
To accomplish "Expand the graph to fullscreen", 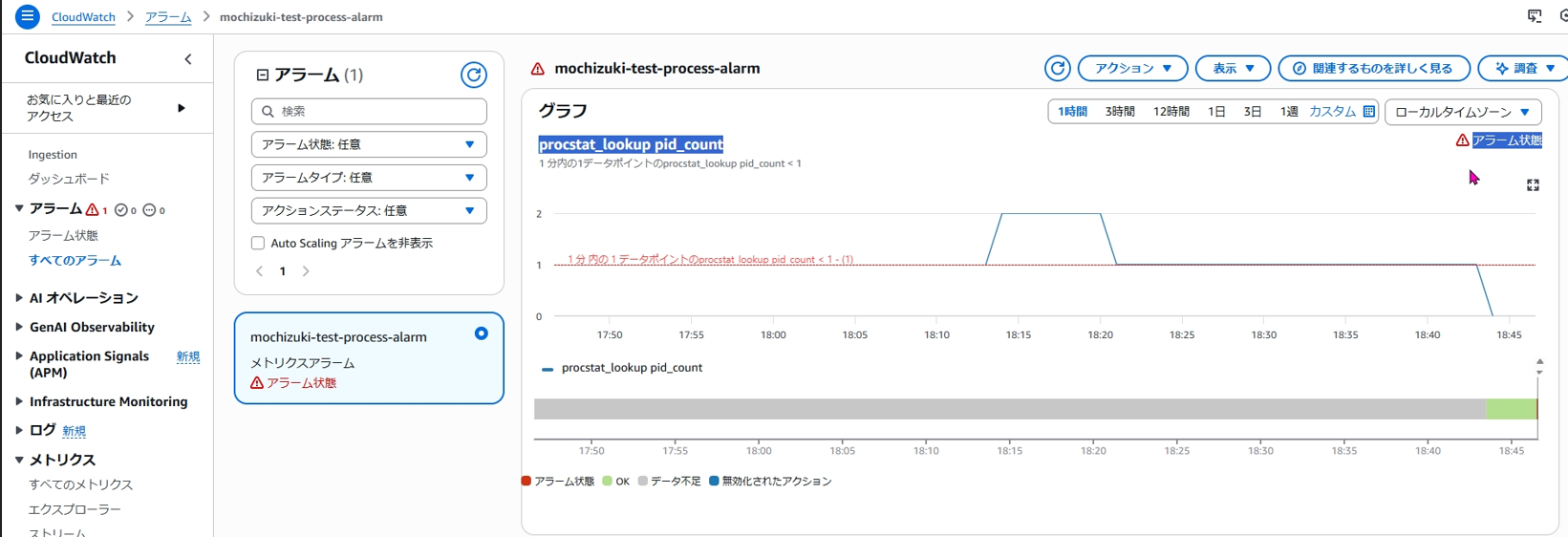I will coord(1533,185).
